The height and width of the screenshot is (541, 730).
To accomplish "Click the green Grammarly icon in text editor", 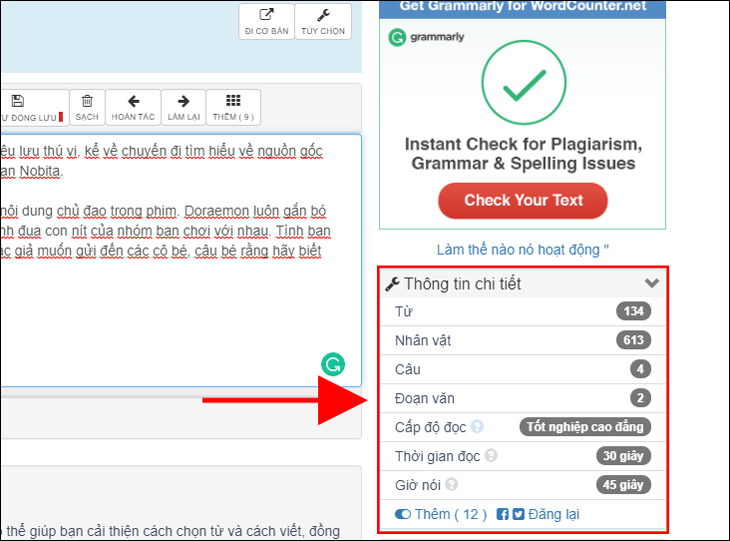I will point(333,365).
